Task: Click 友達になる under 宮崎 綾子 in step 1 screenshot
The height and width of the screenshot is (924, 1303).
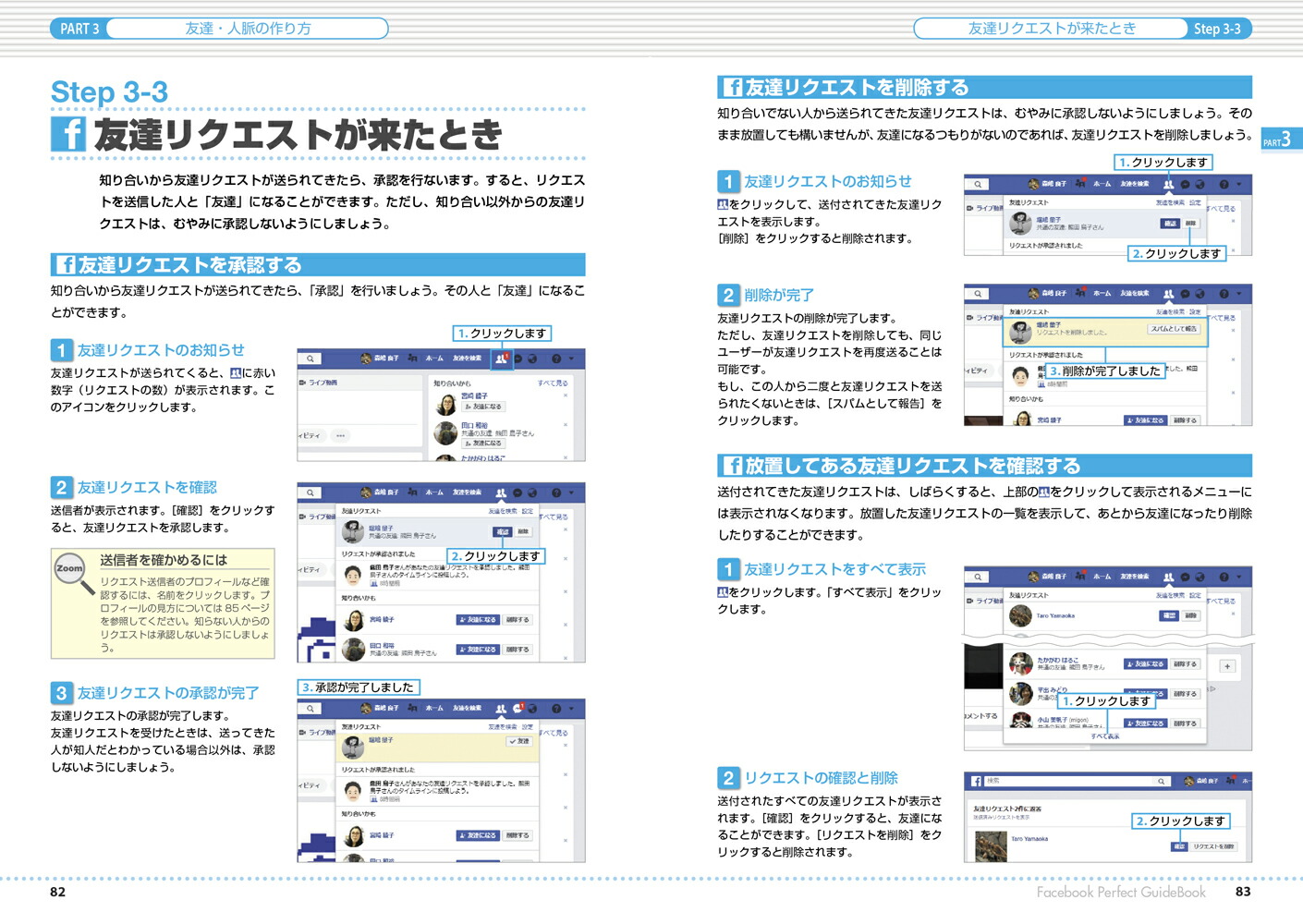Action: [x=483, y=407]
